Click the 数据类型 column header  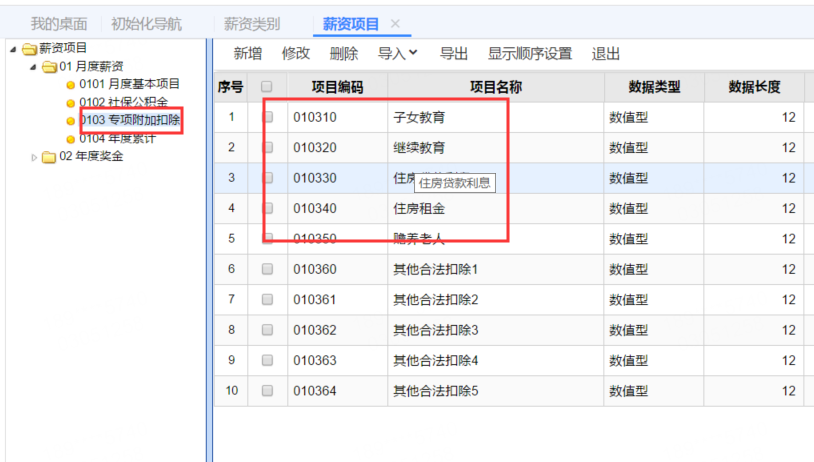[654, 87]
